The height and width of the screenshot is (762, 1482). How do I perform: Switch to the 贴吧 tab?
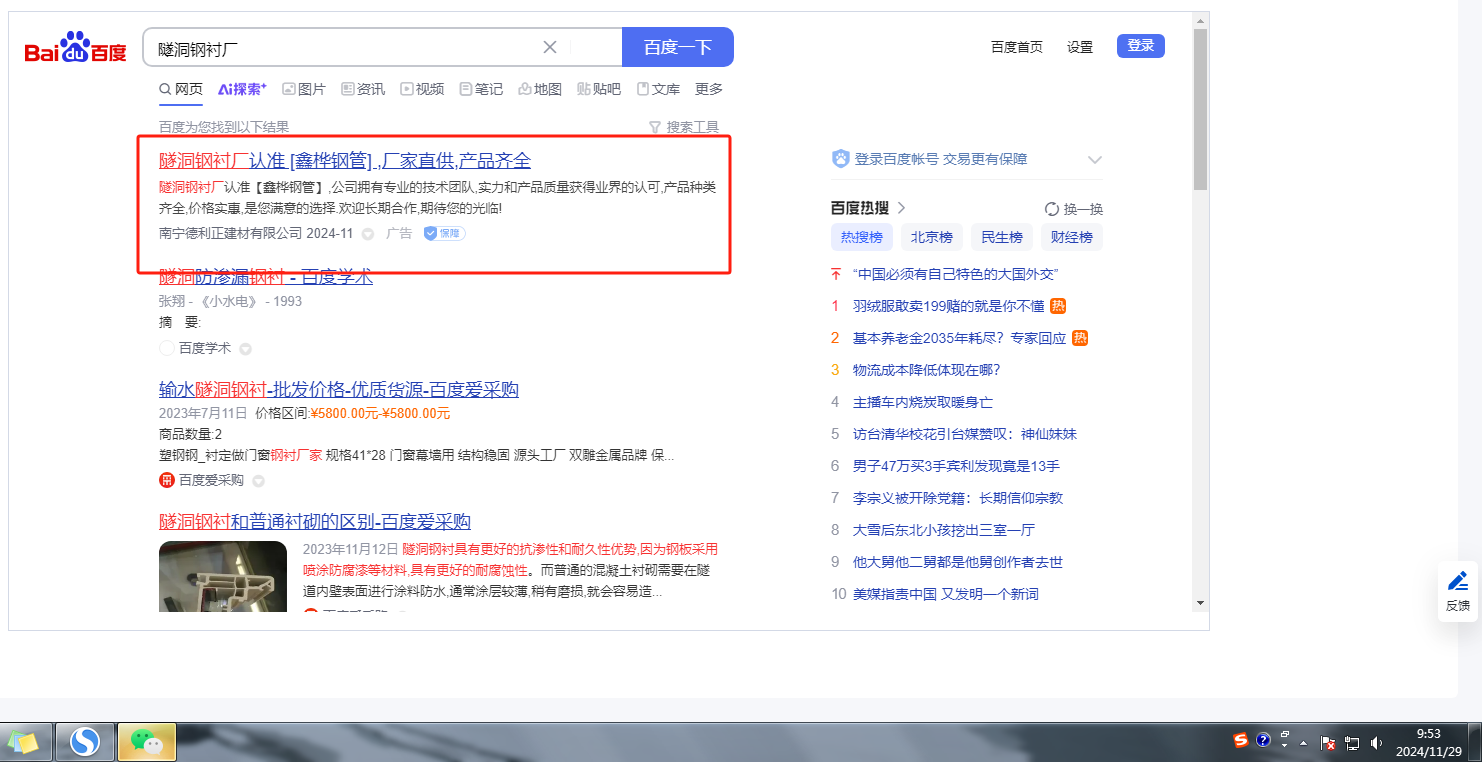(x=599, y=89)
